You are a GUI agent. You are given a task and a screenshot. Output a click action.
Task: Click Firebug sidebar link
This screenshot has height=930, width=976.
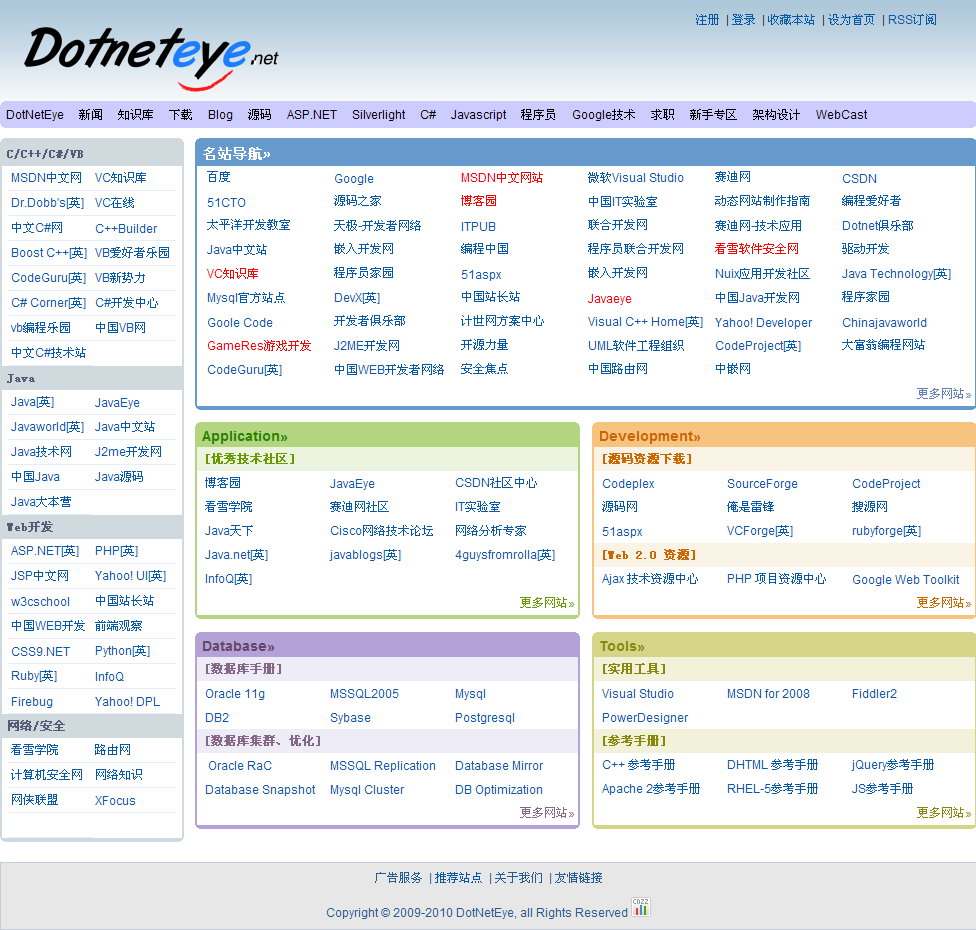(32, 702)
